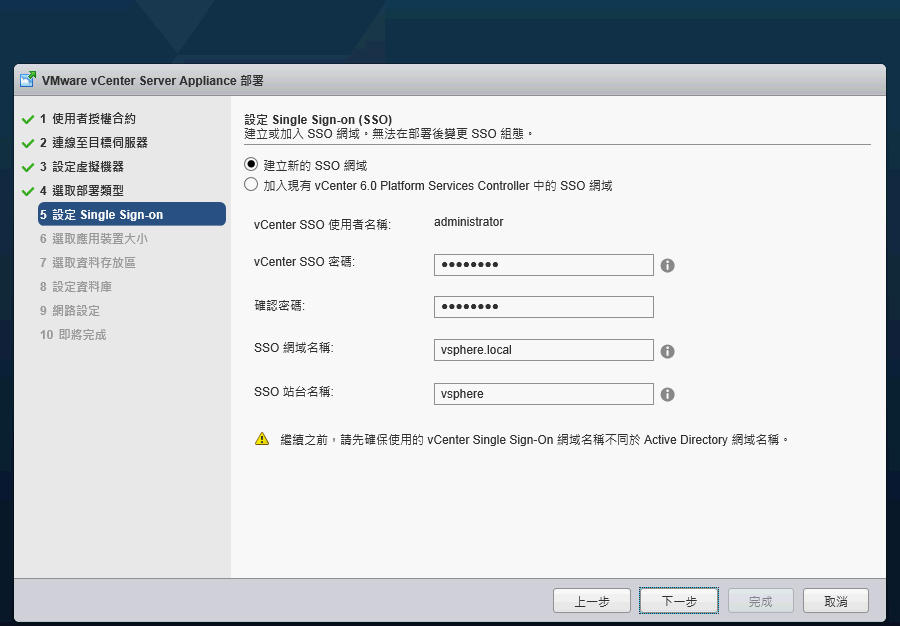Click the yellow warning triangle icon
Viewport: 900px width, 626px height.
click(262, 439)
